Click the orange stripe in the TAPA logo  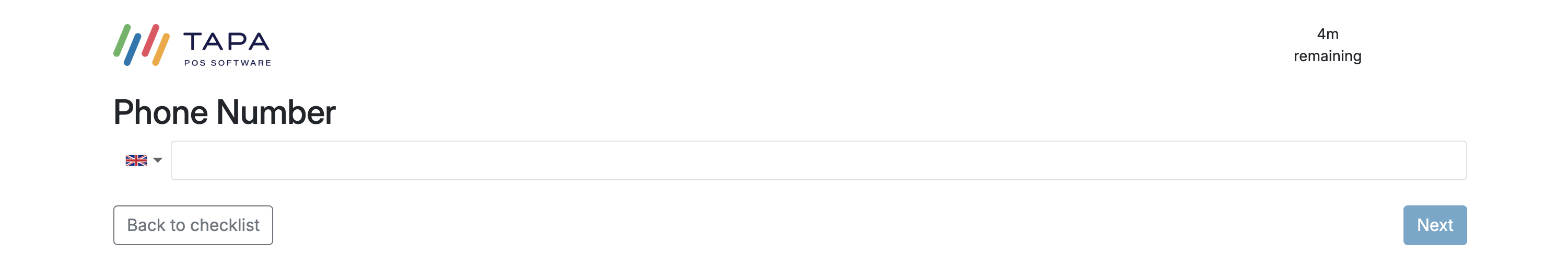[x=161, y=49]
